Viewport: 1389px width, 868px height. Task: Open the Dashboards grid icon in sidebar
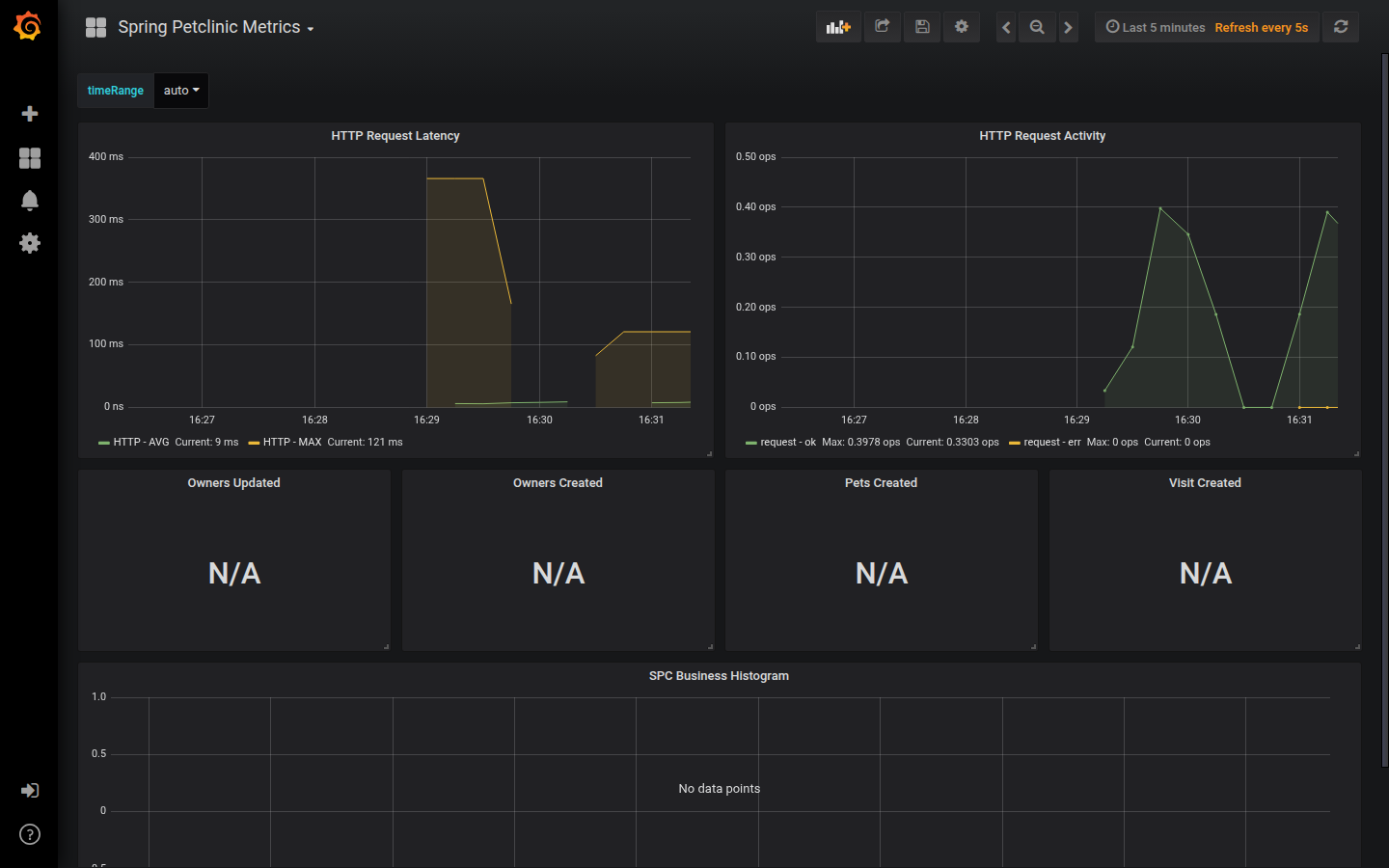click(30, 158)
